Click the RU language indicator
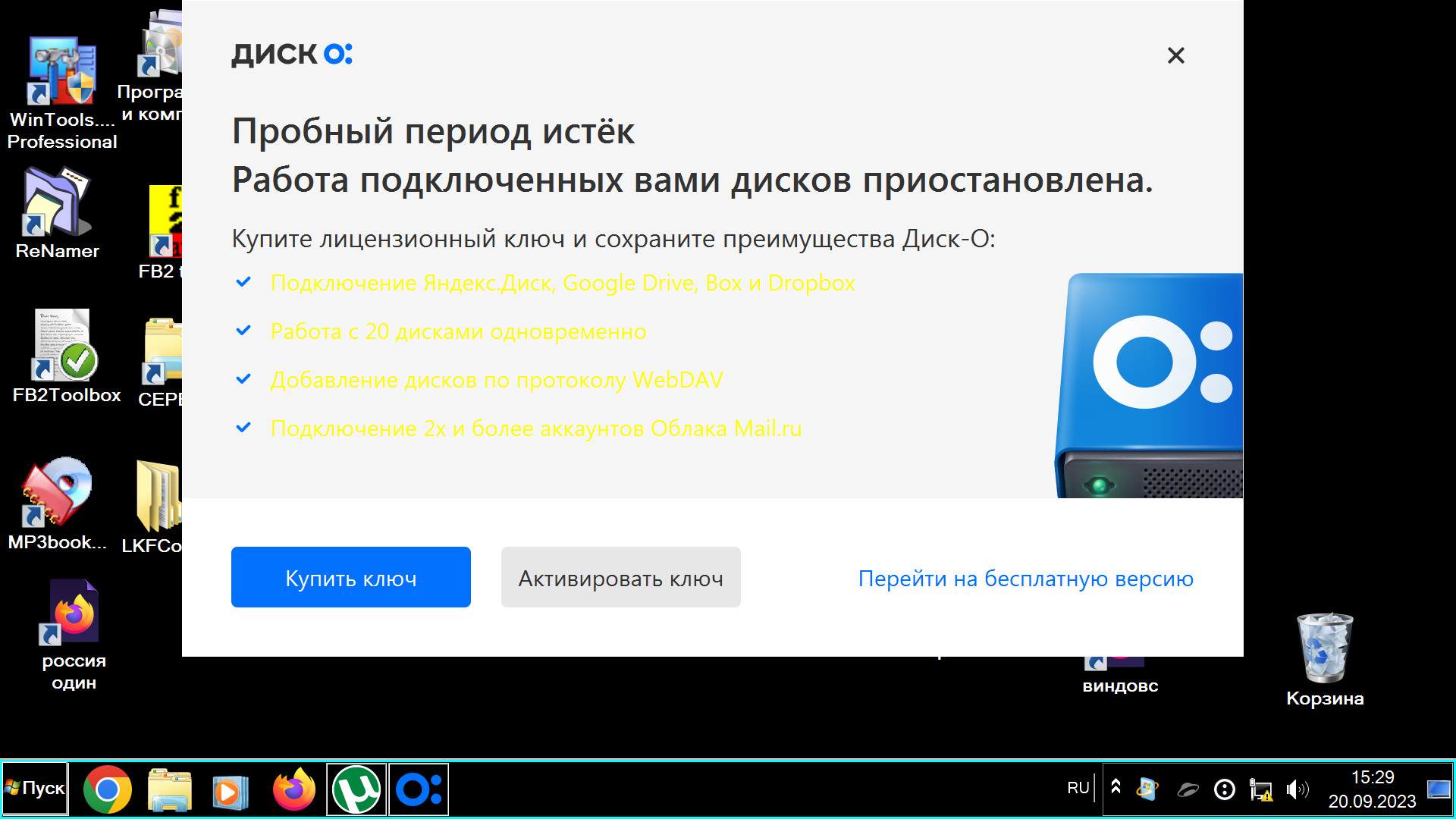The height and width of the screenshot is (819, 1456). [1078, 788]
